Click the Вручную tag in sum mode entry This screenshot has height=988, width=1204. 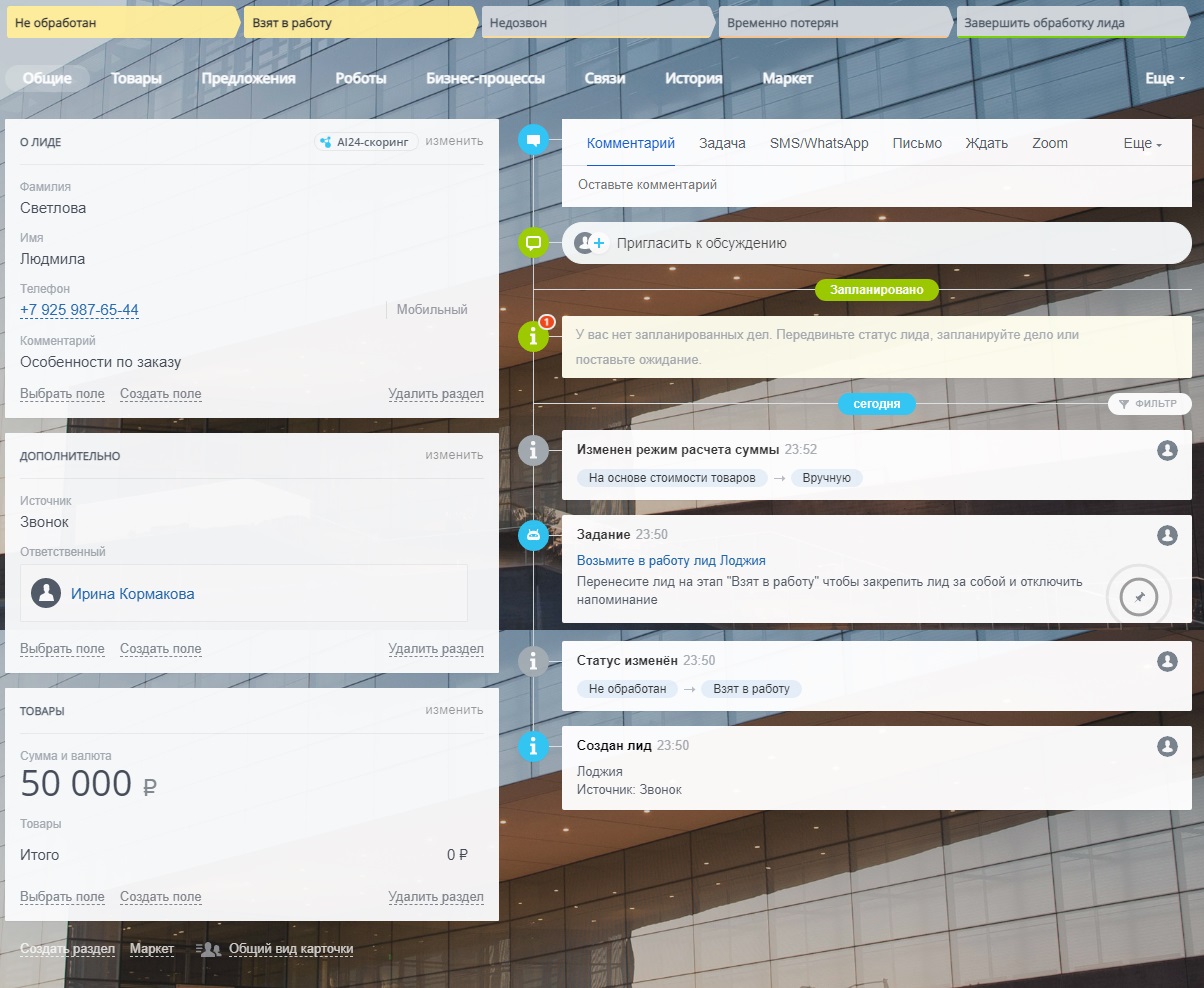coord(826,478)
